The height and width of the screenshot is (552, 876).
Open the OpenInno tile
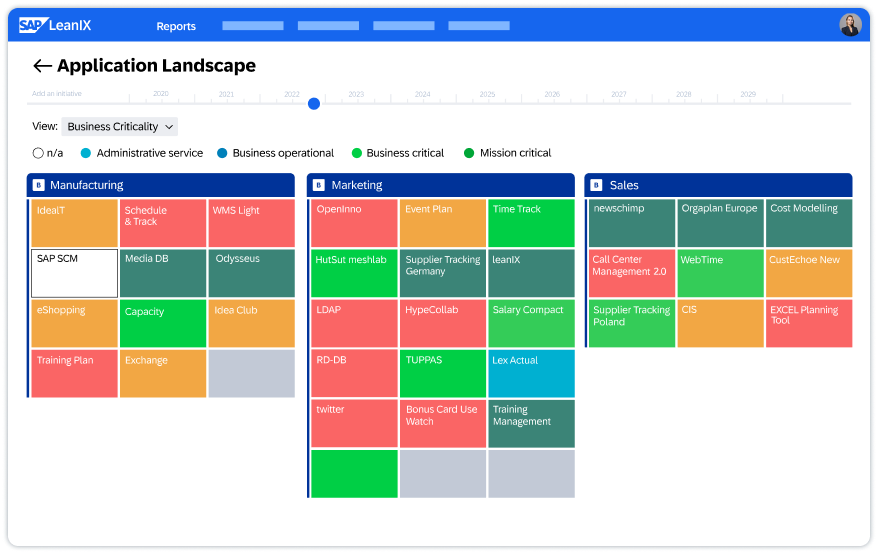[354, 223]
